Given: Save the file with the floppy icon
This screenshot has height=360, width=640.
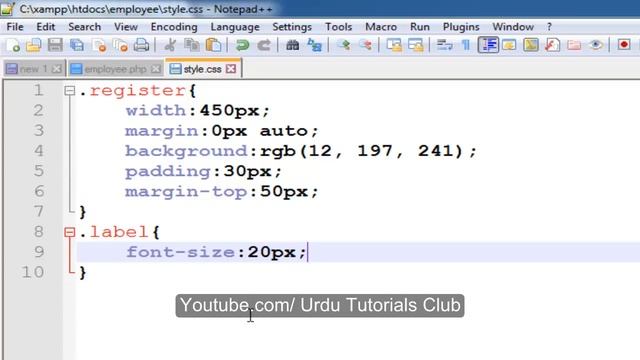Looking at the screenshot, I should [55, 45].
